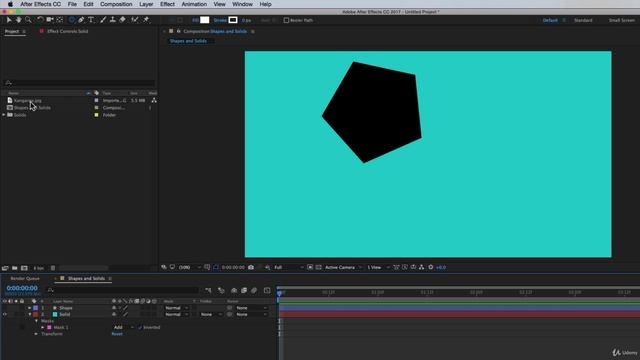Click the pink Mask 1 color swatch
Screen dimensions: 640x360
49,327
